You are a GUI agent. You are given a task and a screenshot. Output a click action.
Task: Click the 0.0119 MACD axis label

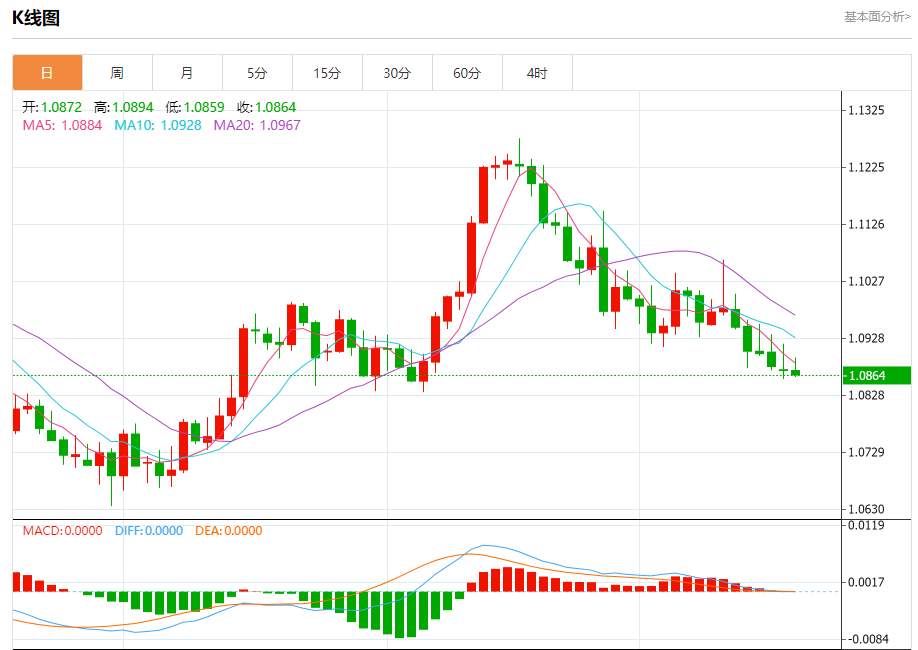coord(866,525)
